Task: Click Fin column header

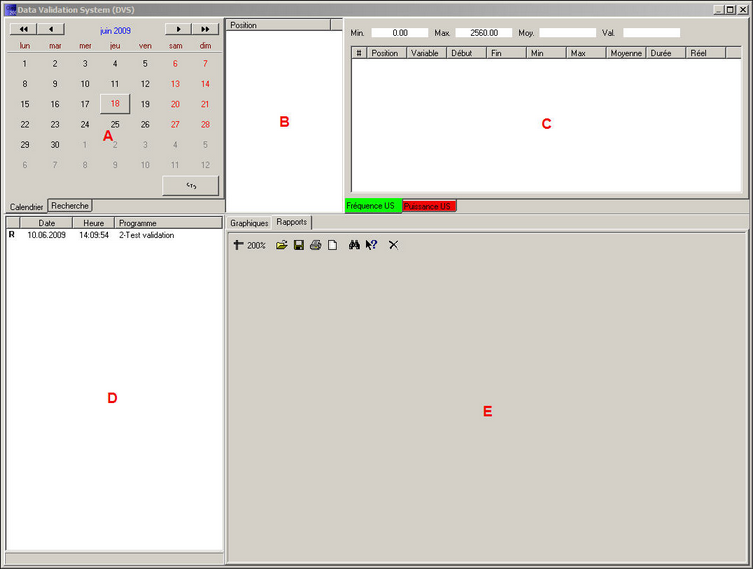Action: 506,53
